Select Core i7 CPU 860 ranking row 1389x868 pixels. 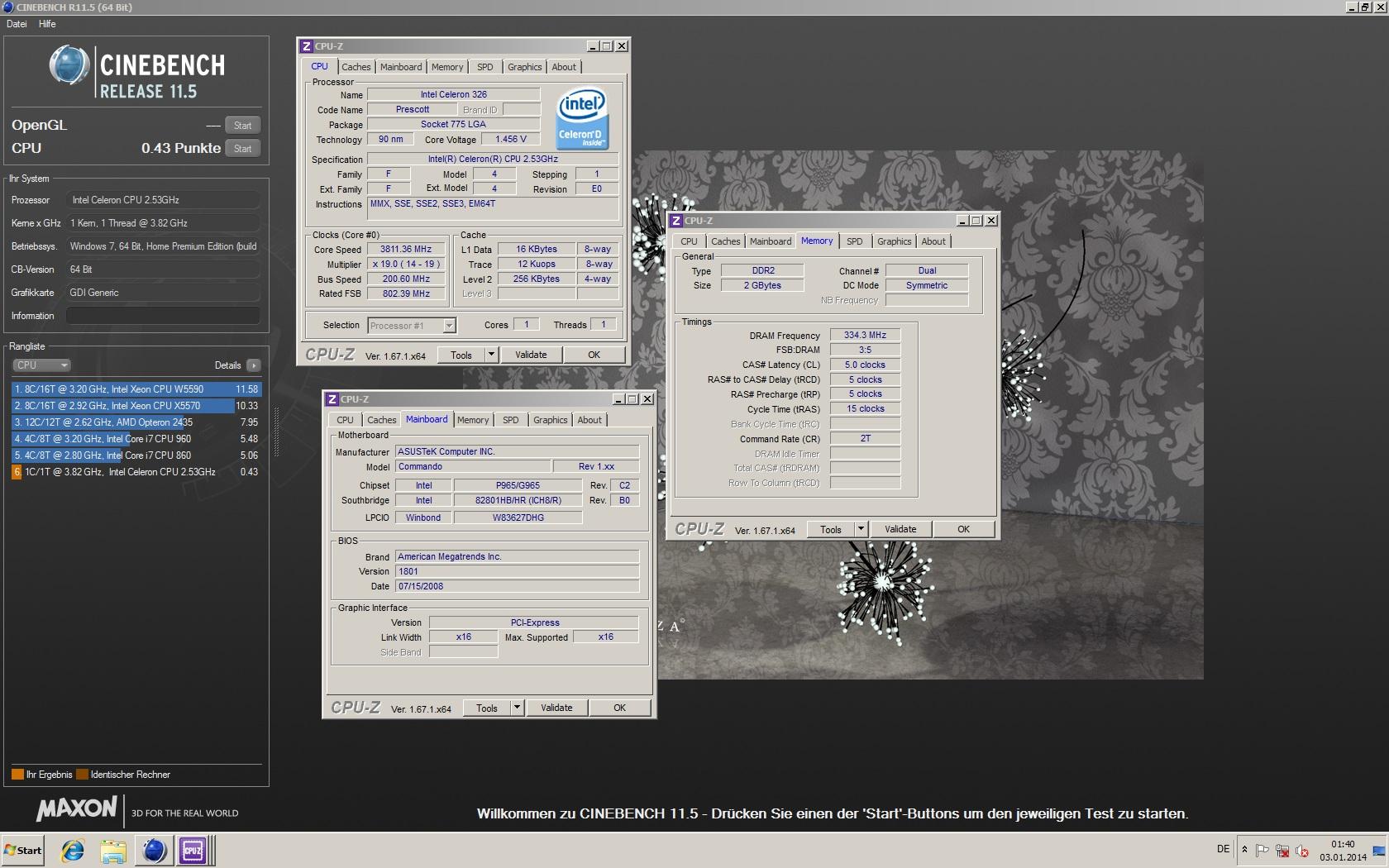[136, 455]
